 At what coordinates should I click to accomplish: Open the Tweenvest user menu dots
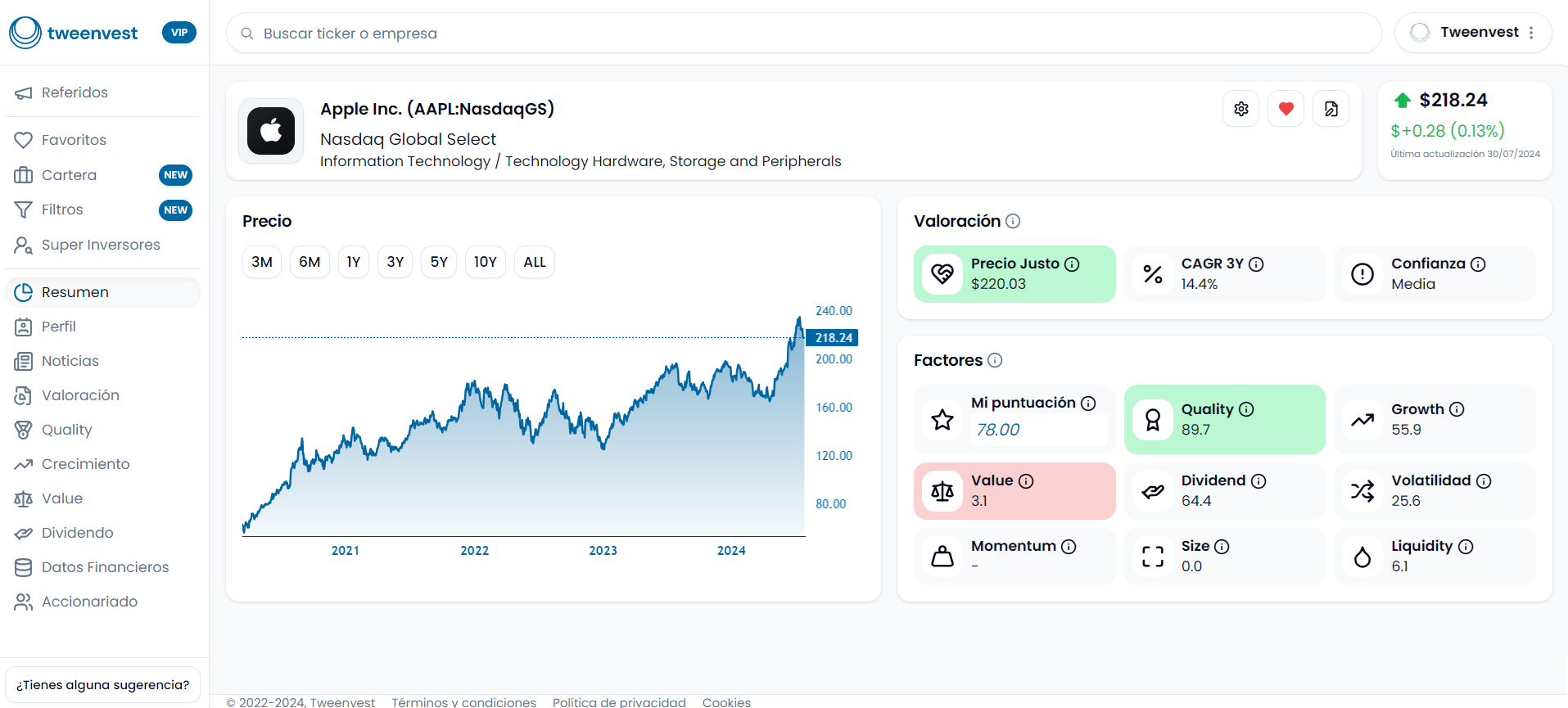[1530, 33]
